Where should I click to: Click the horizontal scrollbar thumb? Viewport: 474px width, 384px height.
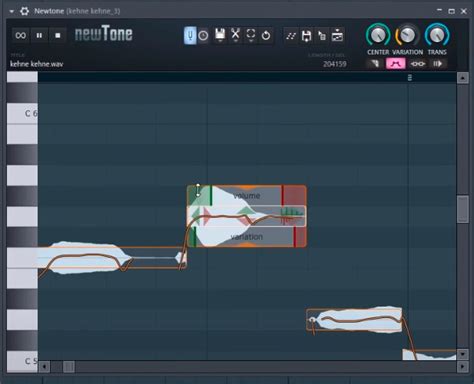pos(69,367)
